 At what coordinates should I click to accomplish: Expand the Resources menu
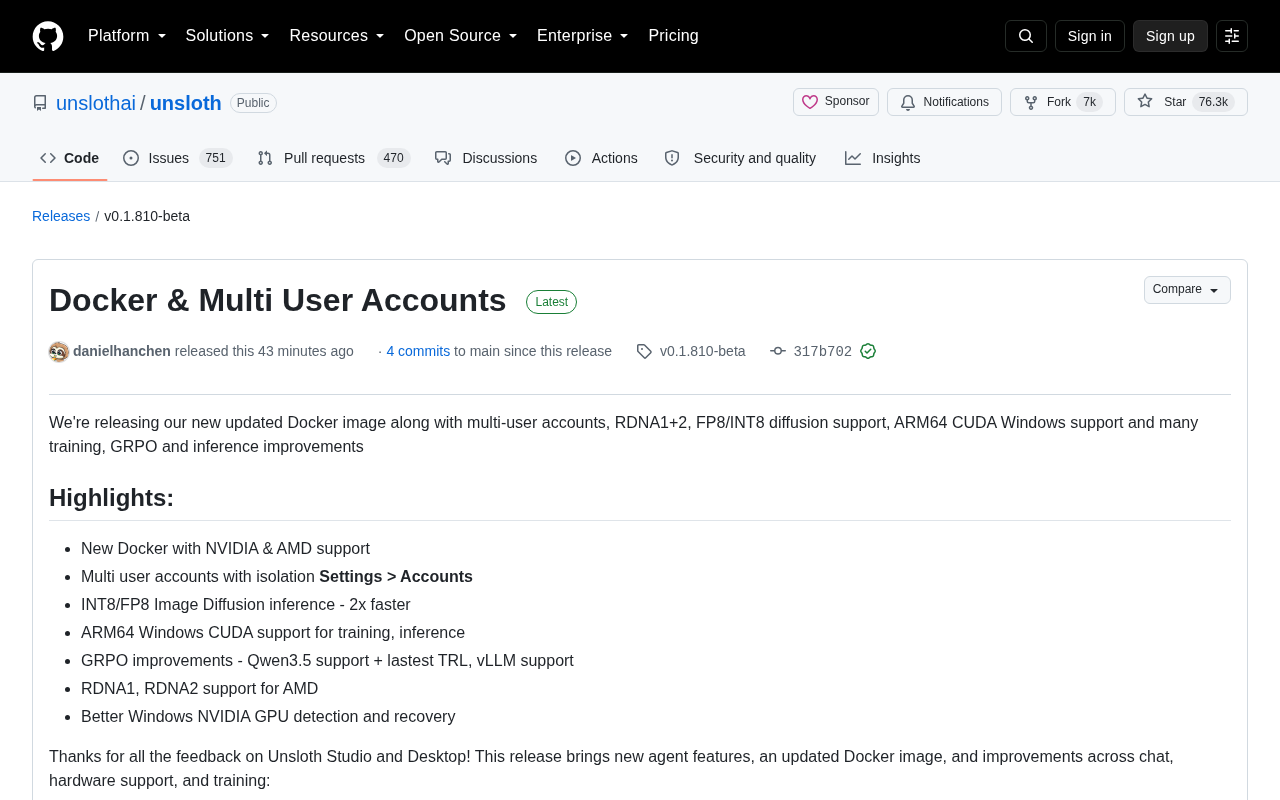[x=337, y=36]
